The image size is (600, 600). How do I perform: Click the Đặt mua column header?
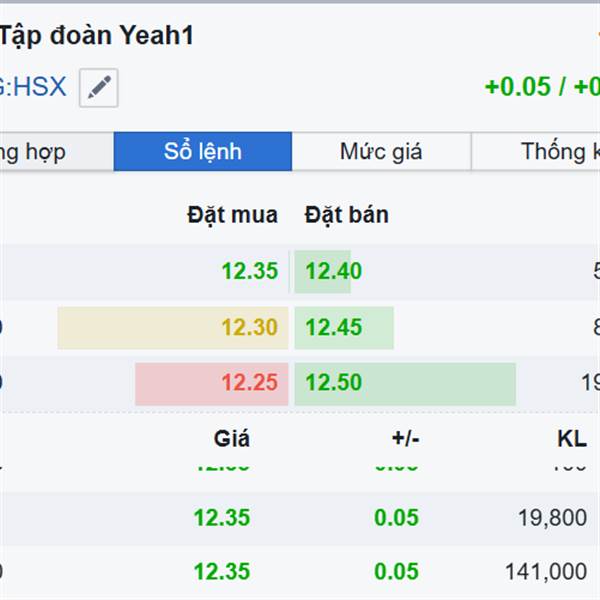pyautogui.click(x=232, y=215)
